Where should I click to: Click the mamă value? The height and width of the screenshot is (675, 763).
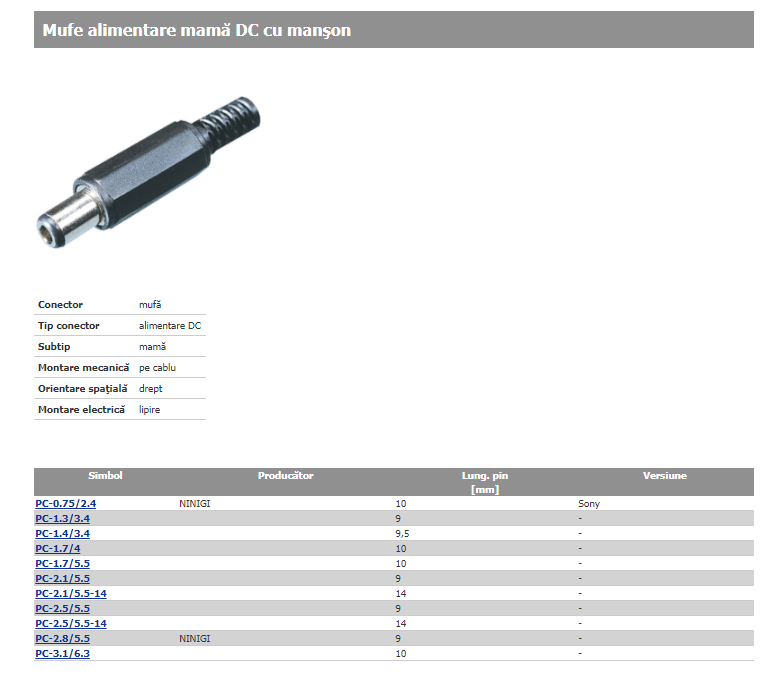pyautogui.click(x=152, y=347)
